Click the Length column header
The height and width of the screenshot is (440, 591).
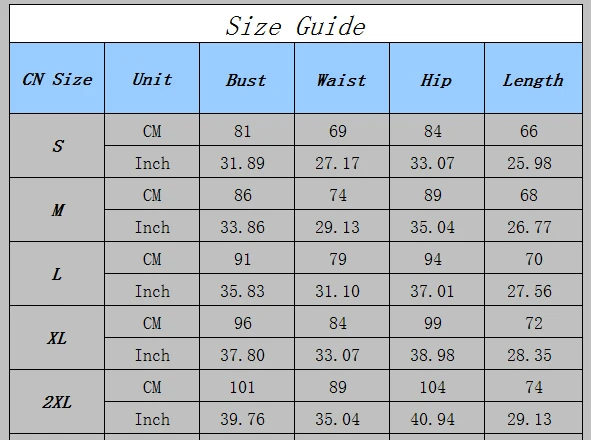point(533,78)
